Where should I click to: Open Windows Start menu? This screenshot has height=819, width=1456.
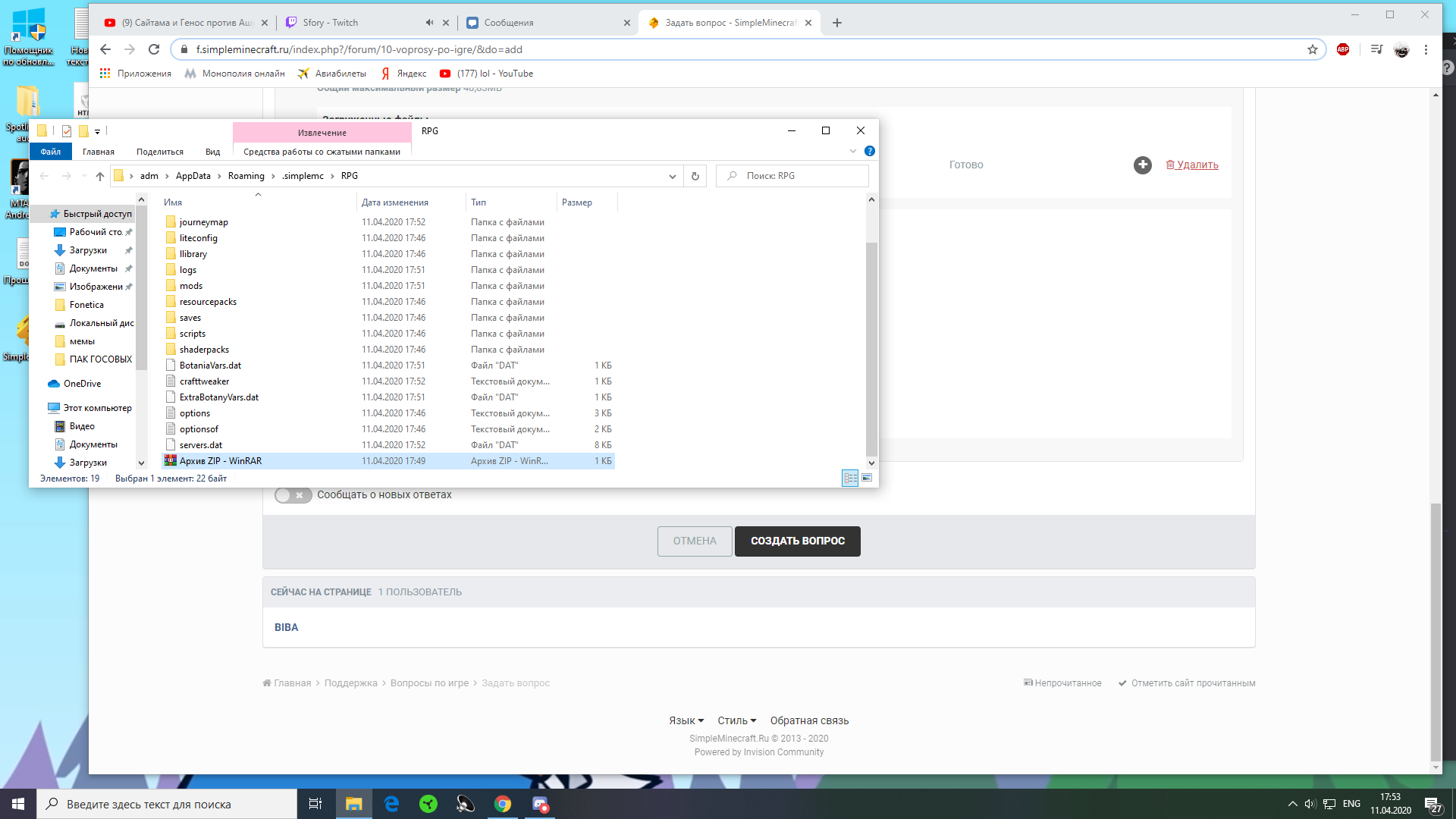point(18,804)
